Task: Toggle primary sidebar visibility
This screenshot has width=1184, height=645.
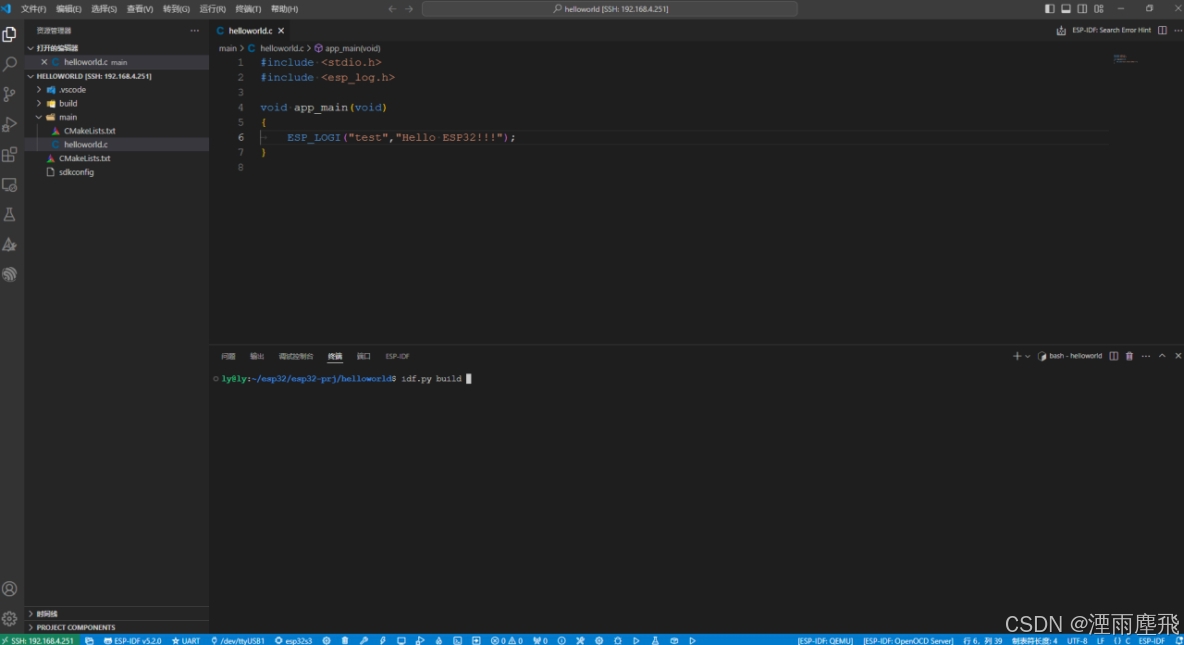Action: 1050,8
